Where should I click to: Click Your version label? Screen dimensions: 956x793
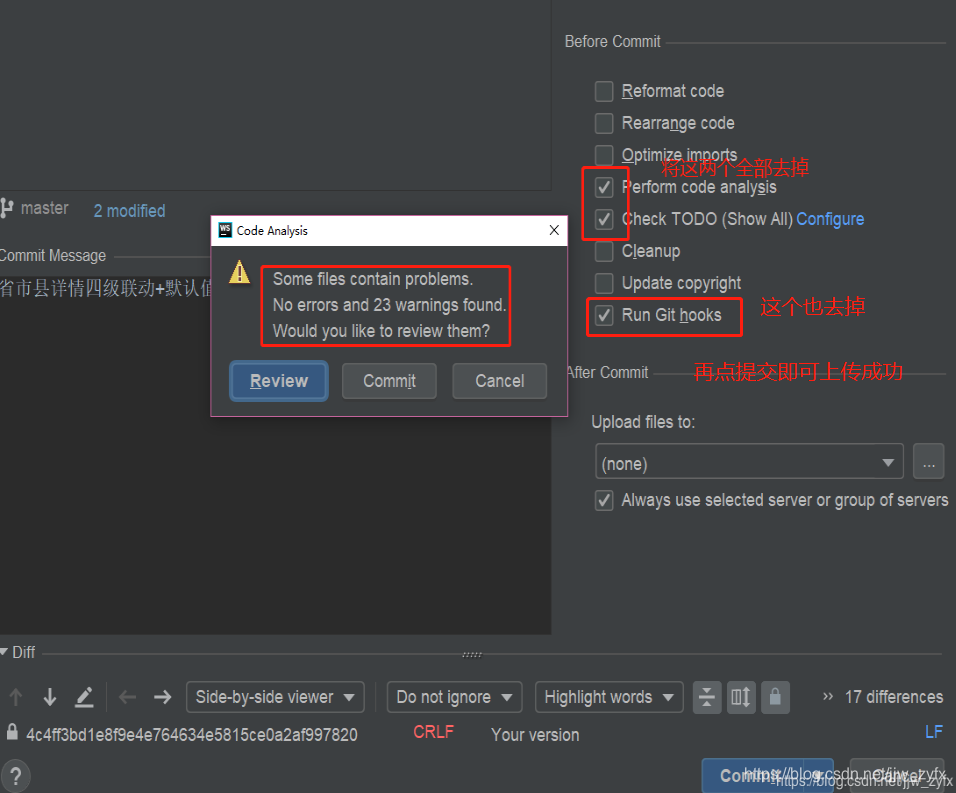[x=535, y=734]
